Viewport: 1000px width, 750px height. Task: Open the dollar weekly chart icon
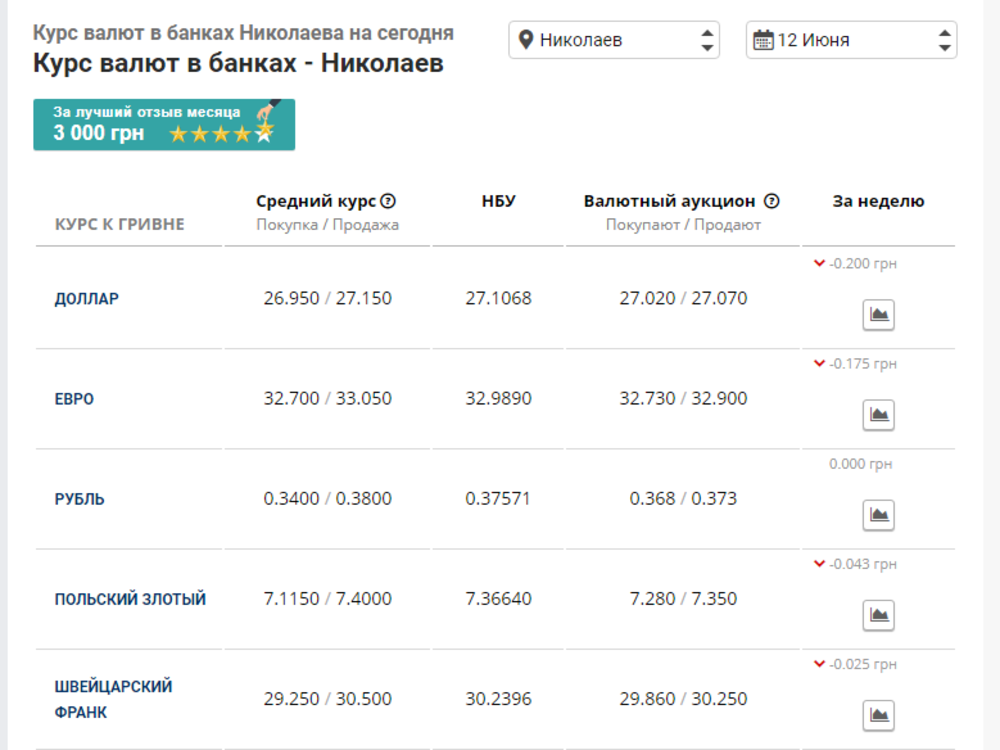878,315
